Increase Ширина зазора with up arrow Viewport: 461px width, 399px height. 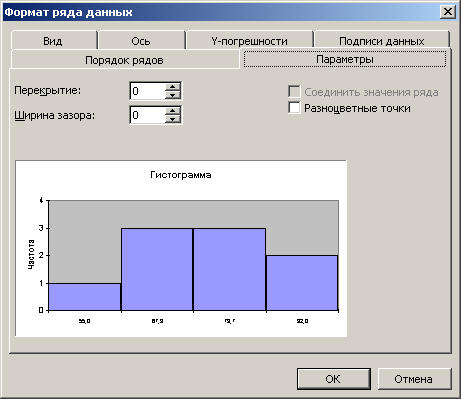173,111
